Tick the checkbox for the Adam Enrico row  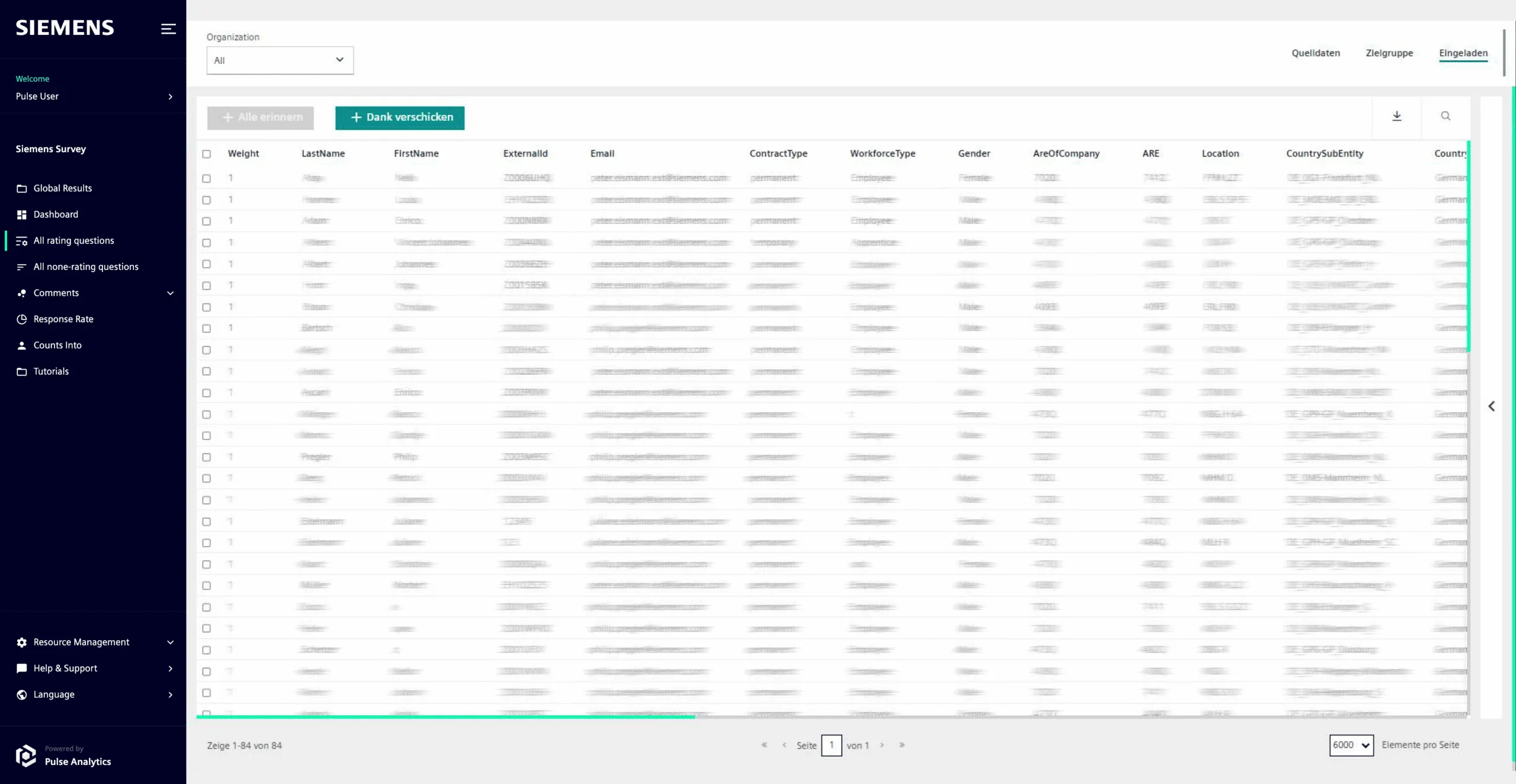click(206, 221)
